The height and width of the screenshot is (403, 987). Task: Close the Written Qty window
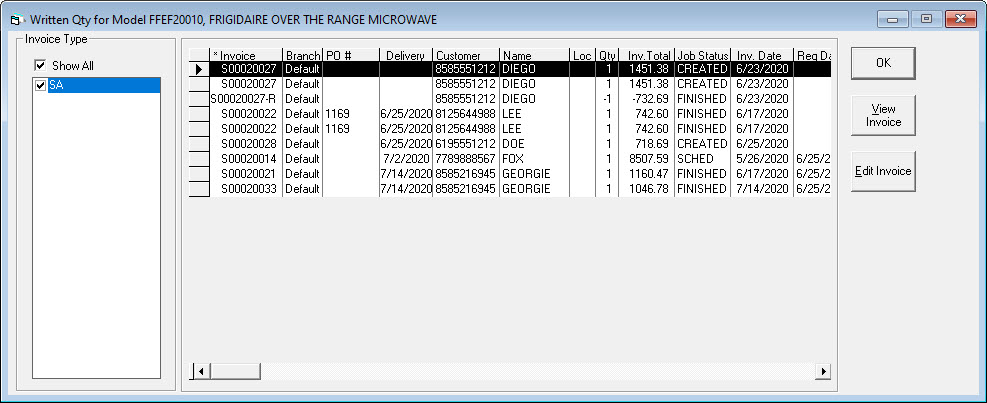[960, 19]
